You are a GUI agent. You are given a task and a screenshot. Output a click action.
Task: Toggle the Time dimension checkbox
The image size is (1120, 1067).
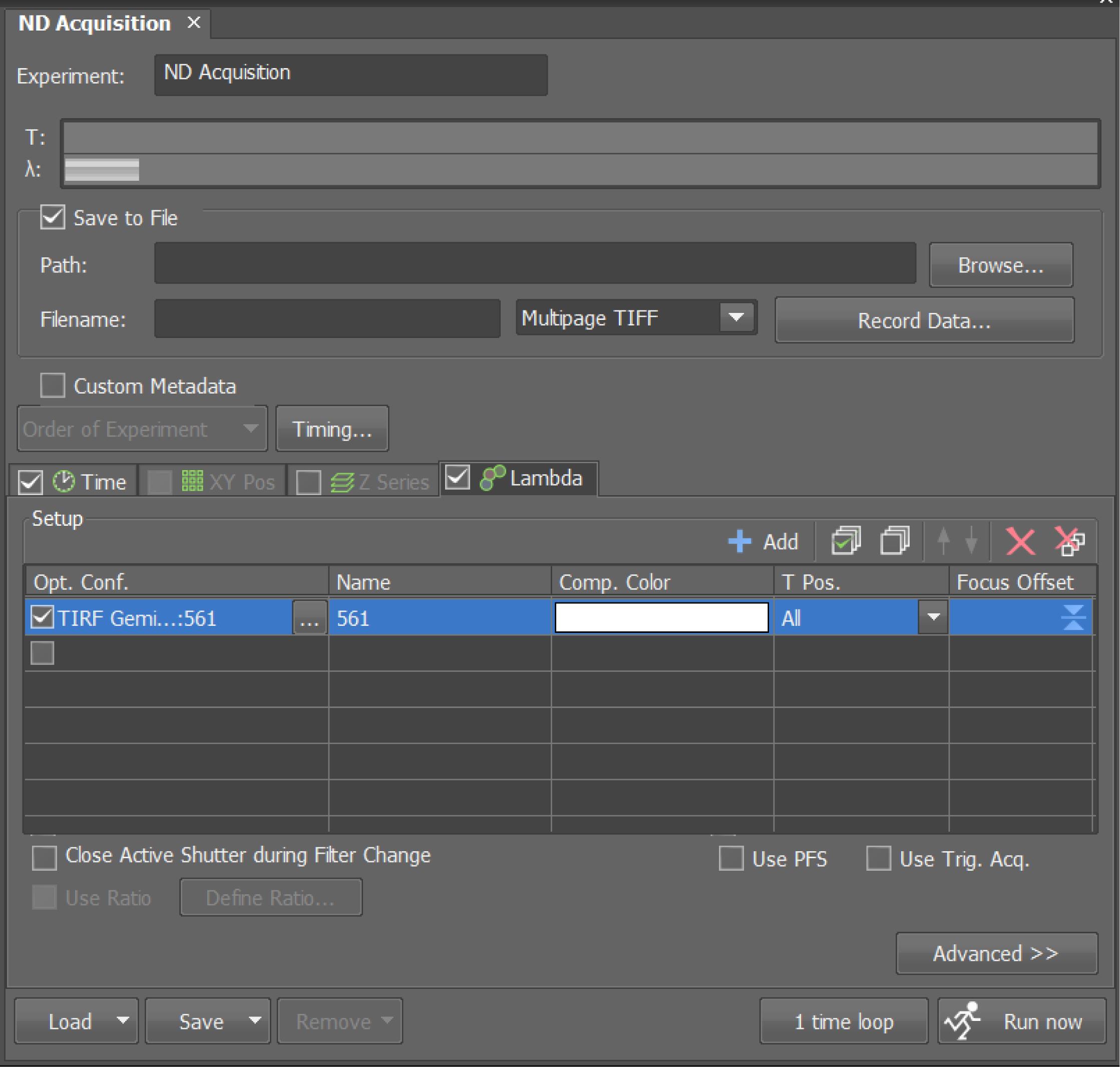tap(30, 482)
